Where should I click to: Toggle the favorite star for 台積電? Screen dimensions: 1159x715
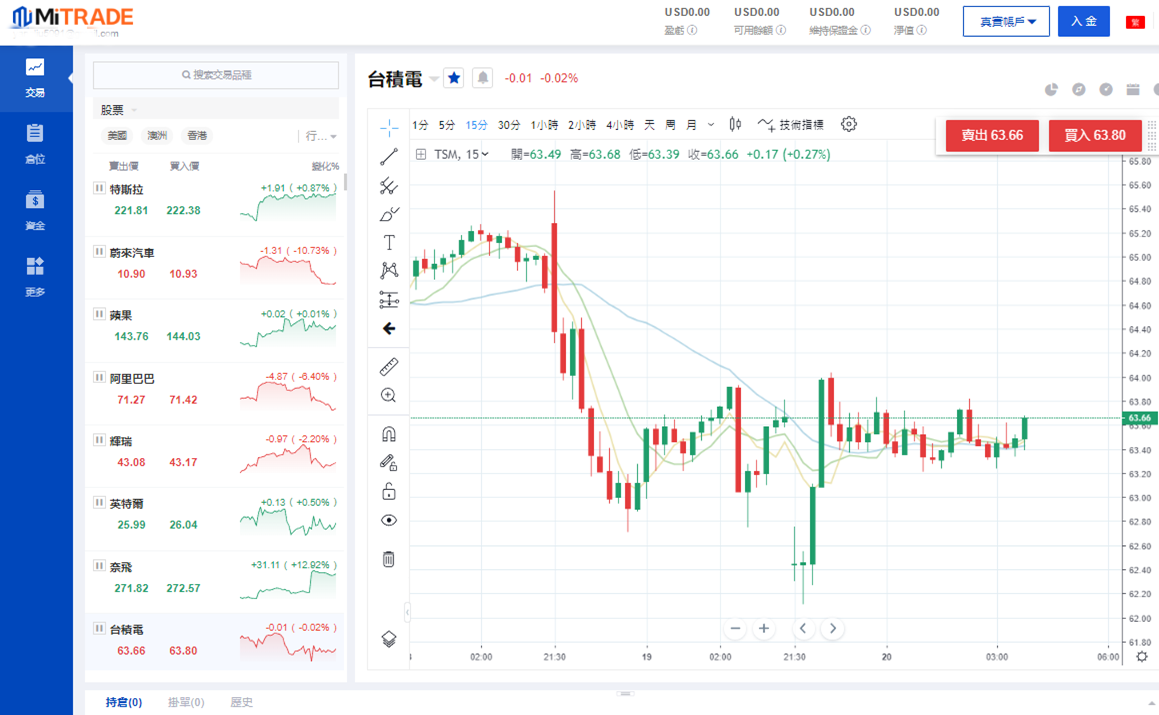[x=454, y=78]
